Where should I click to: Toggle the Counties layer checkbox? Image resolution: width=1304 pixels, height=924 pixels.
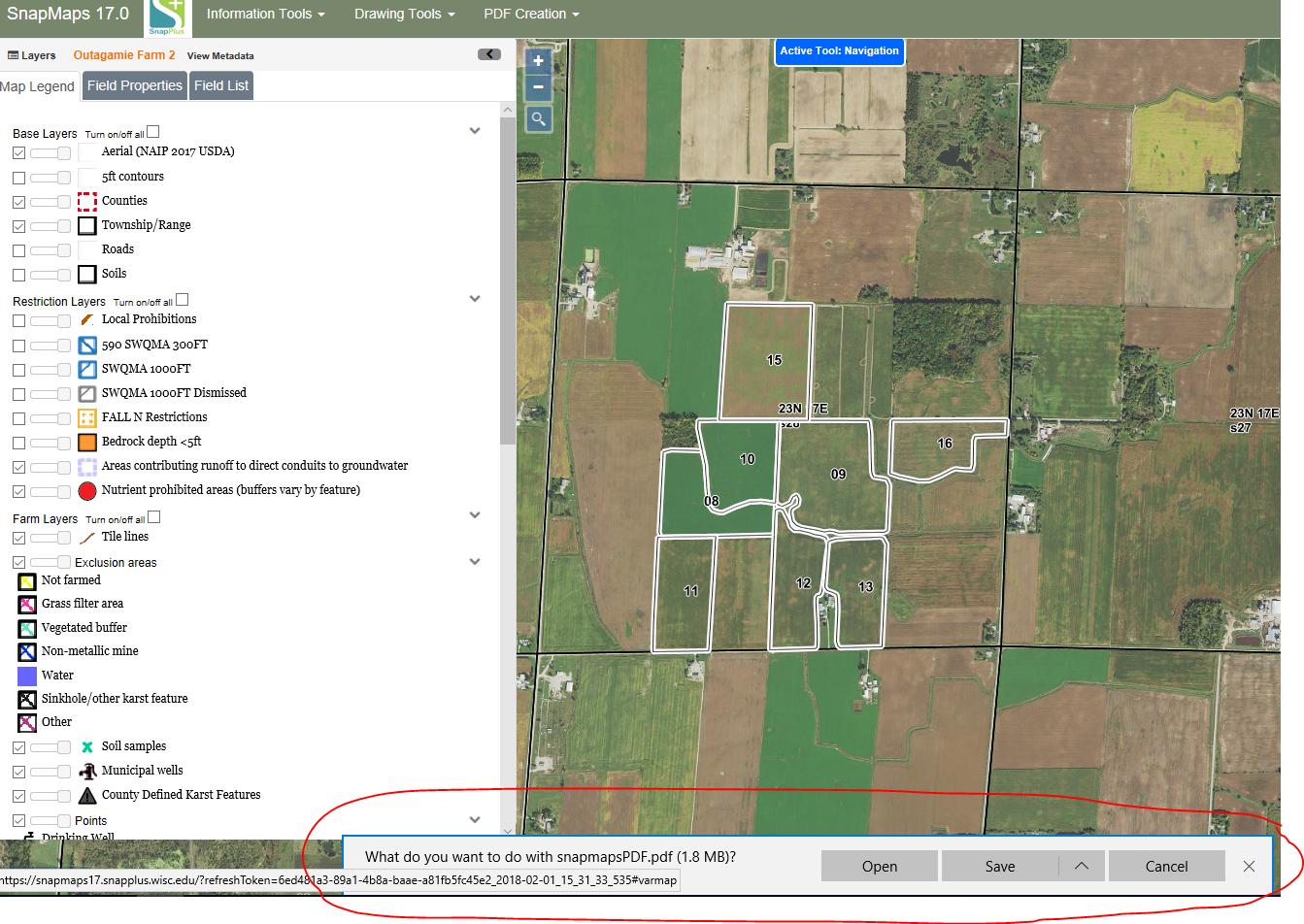[18, 203]
